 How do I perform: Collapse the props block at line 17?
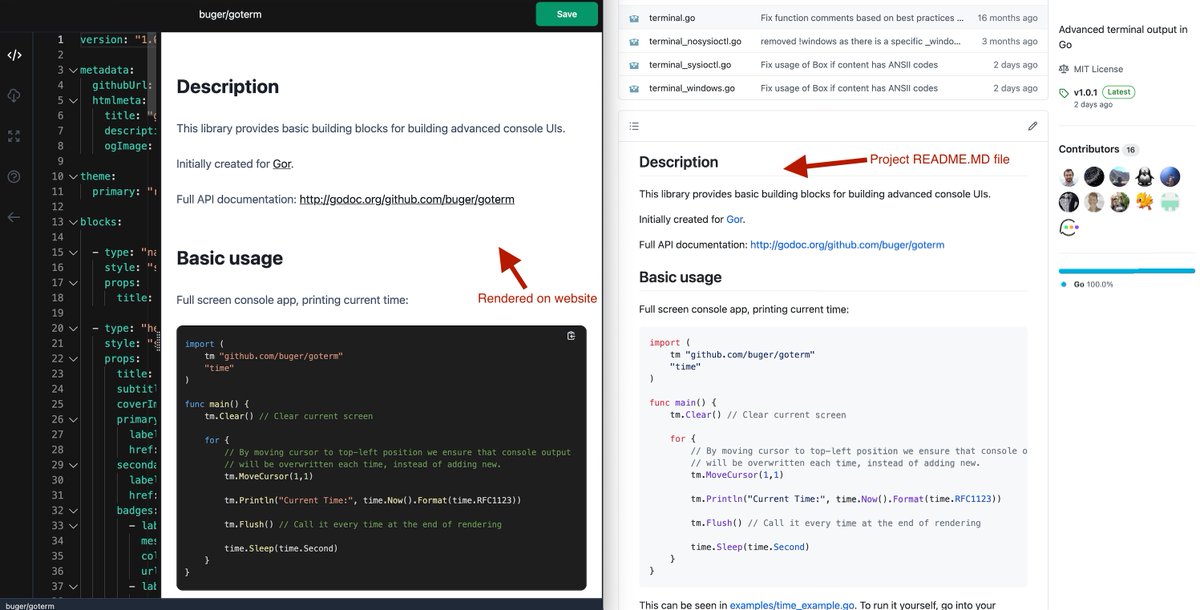click(73, 283)
